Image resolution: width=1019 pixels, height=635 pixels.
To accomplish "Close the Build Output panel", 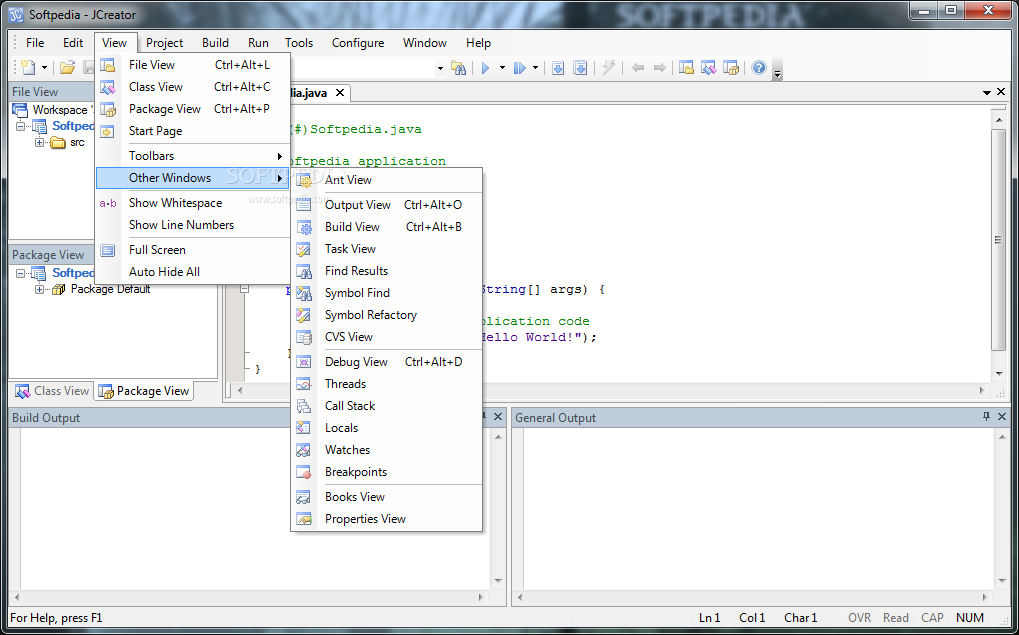I will (x=498, y=417).
